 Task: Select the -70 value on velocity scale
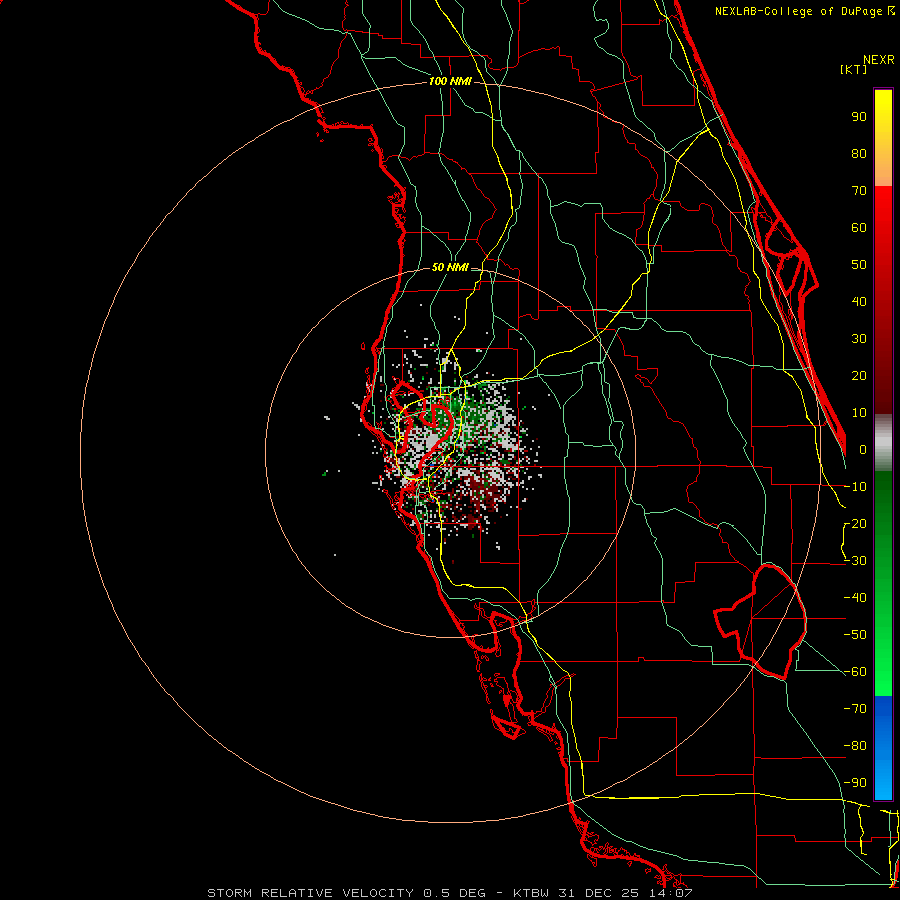click(x=855, y=709)
